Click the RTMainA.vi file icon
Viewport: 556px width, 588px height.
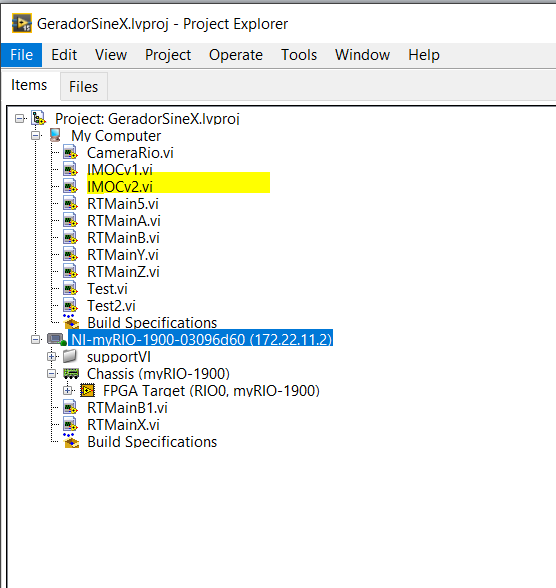click(x=70, y=220)
